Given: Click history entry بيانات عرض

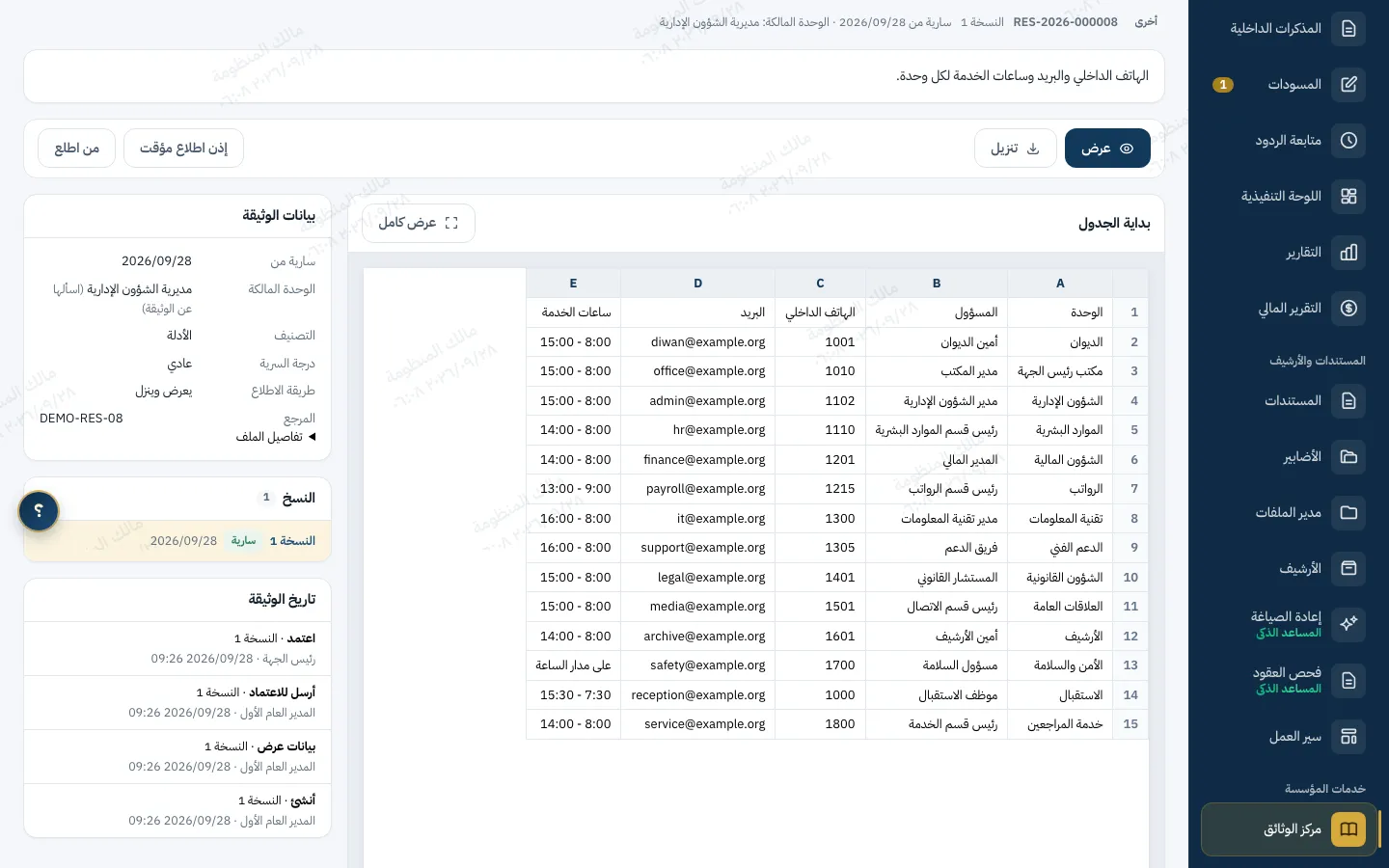Looking at the screenshot, I should tap(177, 757).
